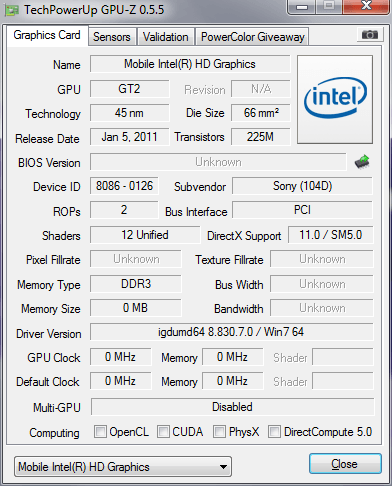Click the Die Size field 66 mm²

point(261,113)
